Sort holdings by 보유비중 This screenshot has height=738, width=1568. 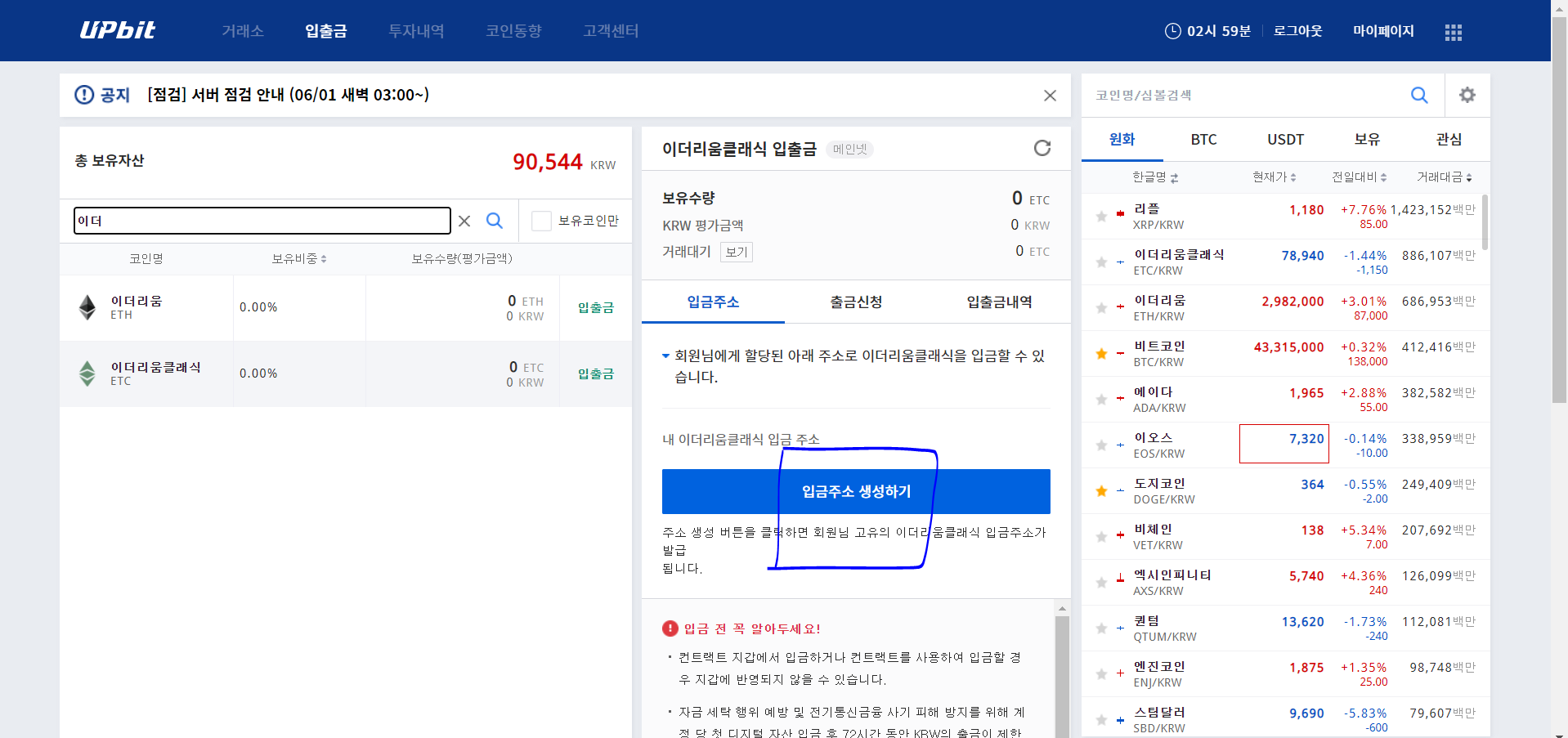tap(299, 258)
